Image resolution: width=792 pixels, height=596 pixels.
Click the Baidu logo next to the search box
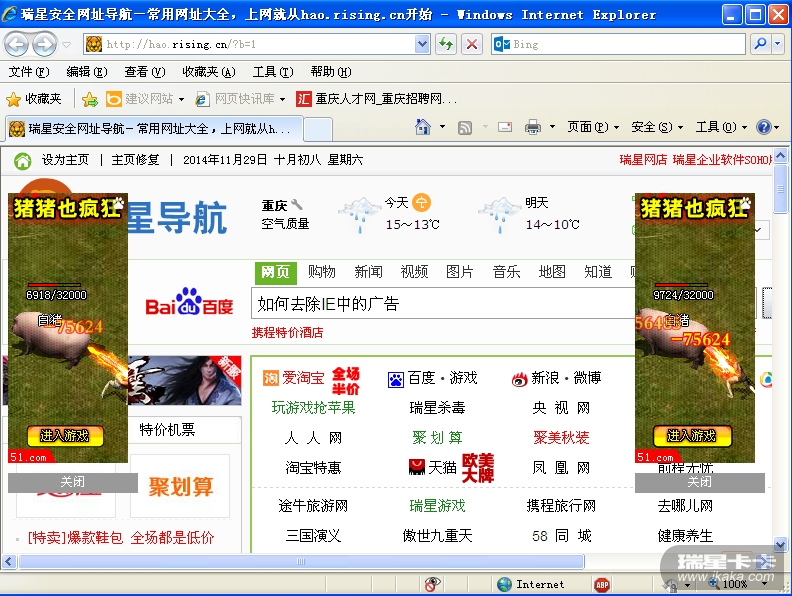pos(189,302)
